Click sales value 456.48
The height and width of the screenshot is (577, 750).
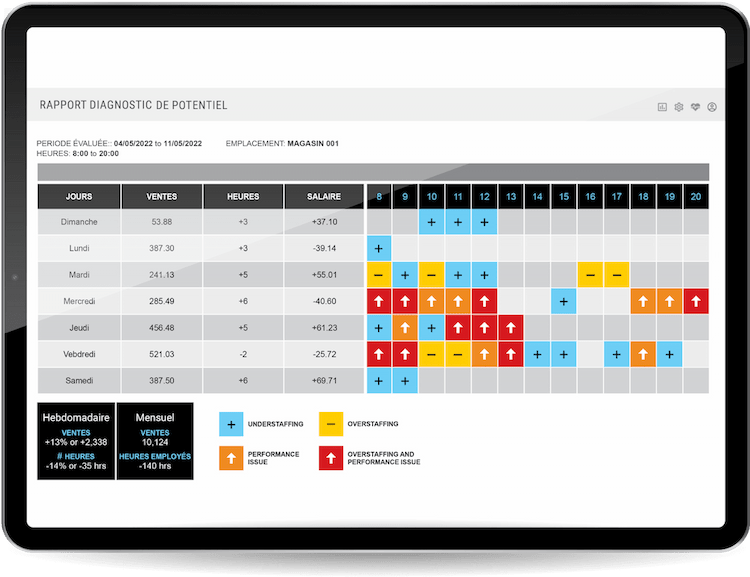click(162, 328)
